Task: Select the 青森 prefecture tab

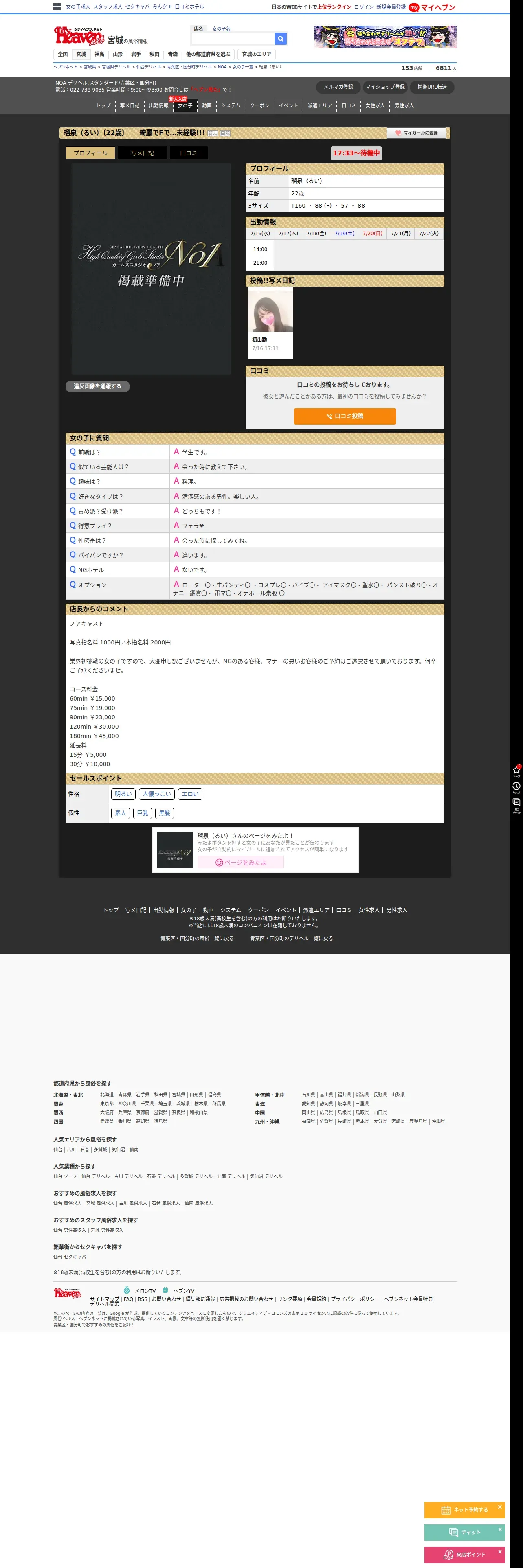Action: coord(173,54)
